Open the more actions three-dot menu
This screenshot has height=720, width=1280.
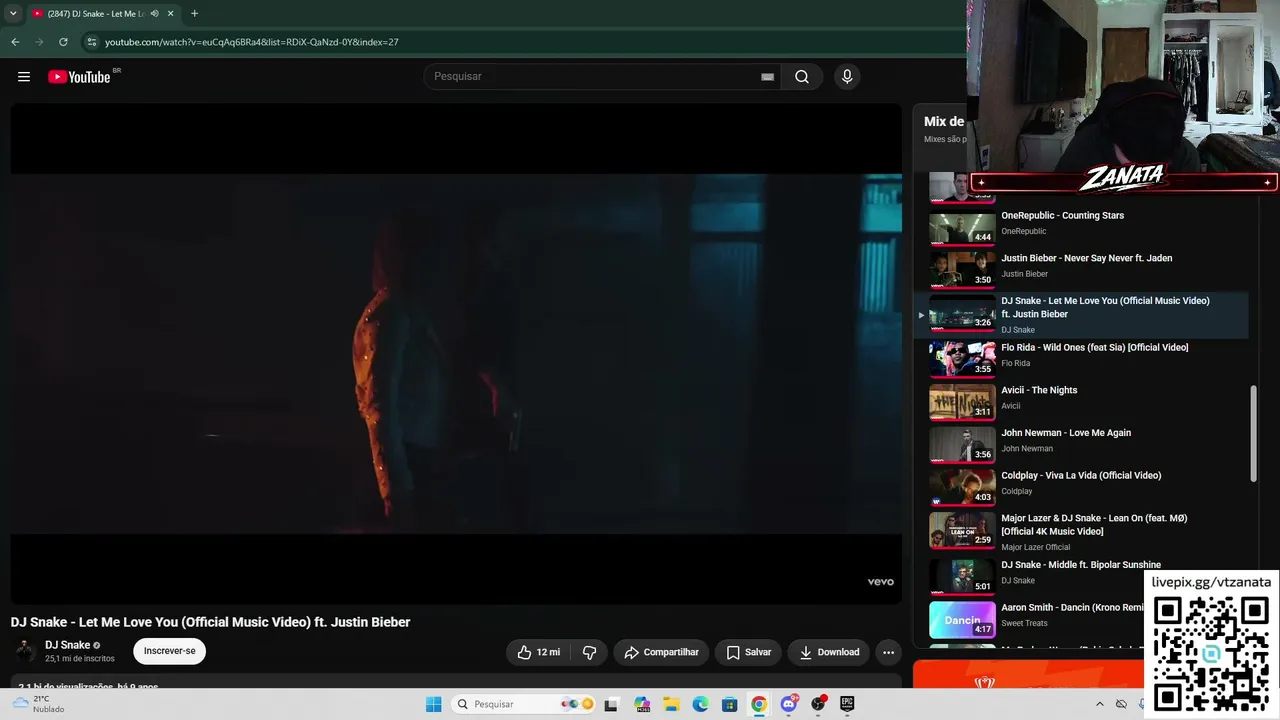pos(888,652)
